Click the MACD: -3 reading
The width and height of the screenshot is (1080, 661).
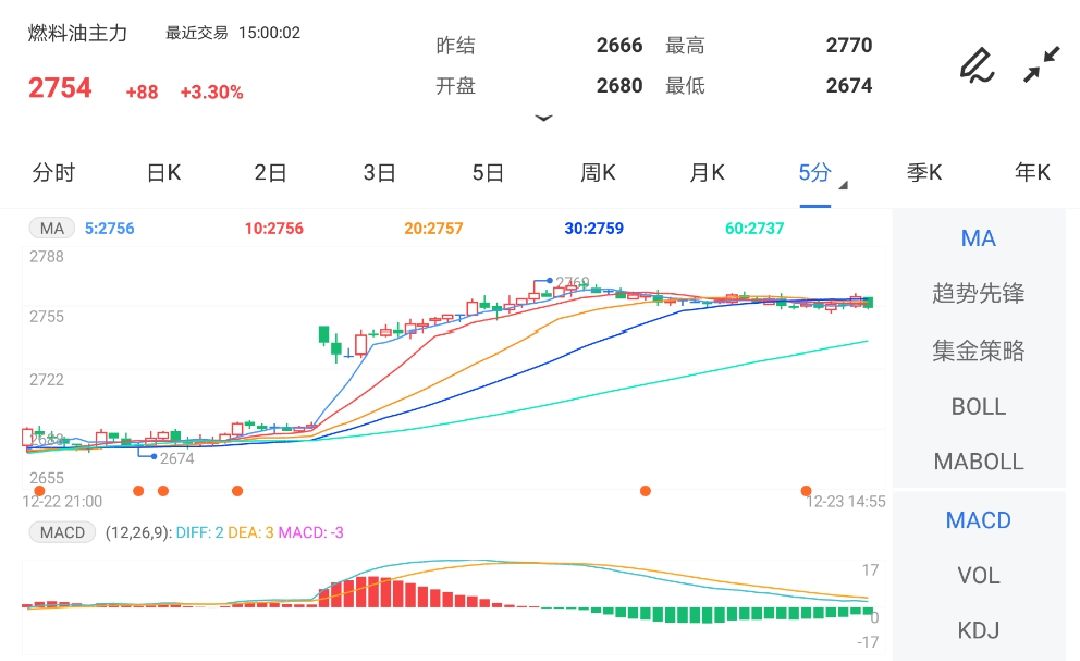(x=311, y=533)
